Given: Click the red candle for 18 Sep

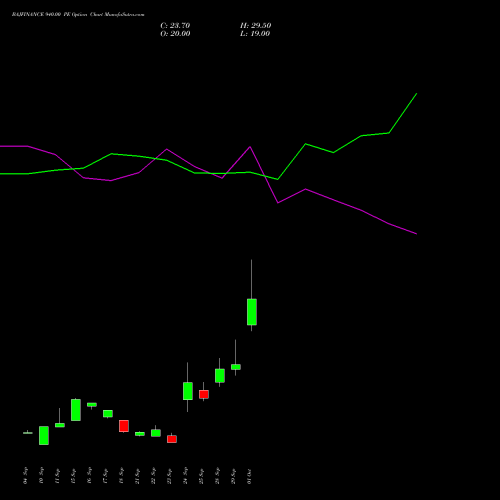Looking at the screenshot, I should point(124,426).
